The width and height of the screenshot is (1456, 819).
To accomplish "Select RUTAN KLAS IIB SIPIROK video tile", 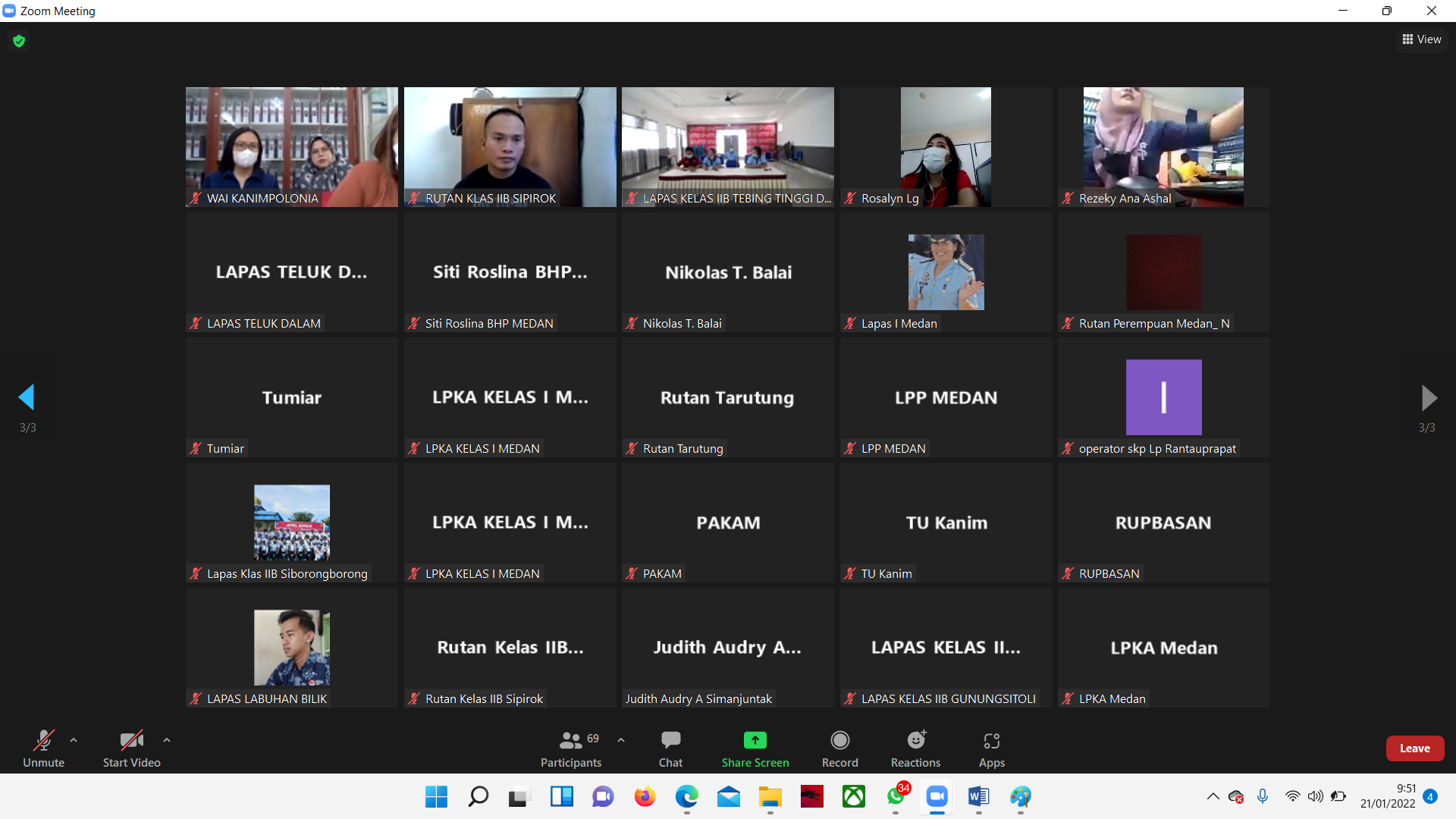I will pos(510,147).
